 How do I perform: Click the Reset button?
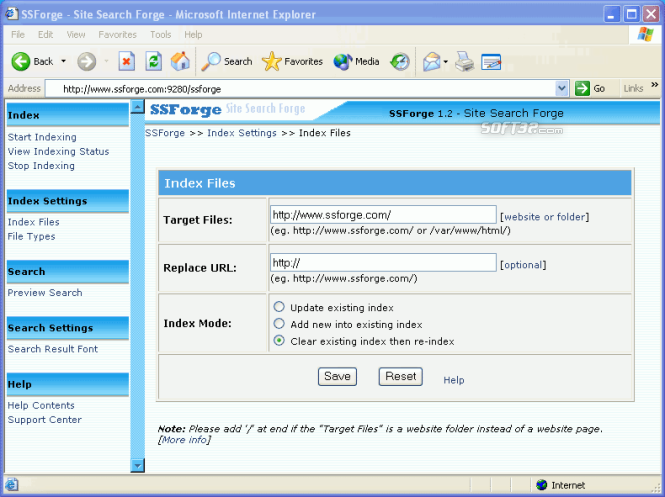pos(400,377)
